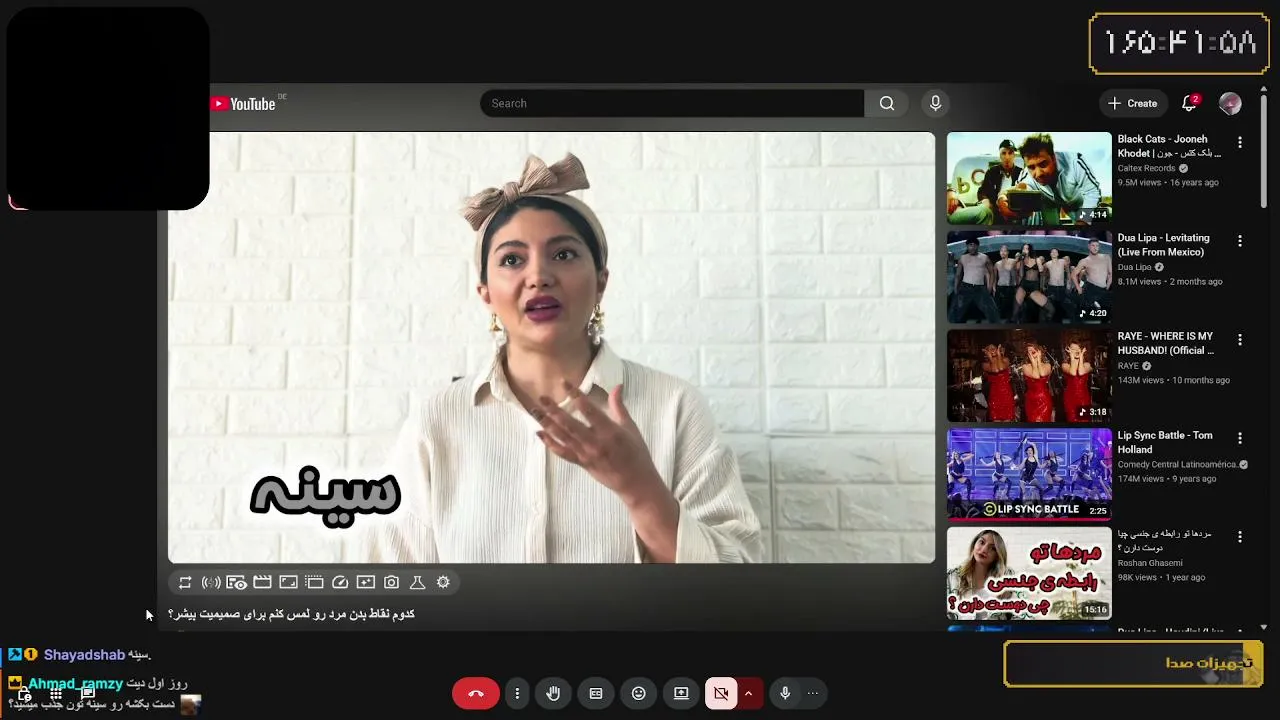Open menu for Lip Sync Battle - Tom Holland
The width and height of the screenshot is (1280, 720).
point(1240,438)
